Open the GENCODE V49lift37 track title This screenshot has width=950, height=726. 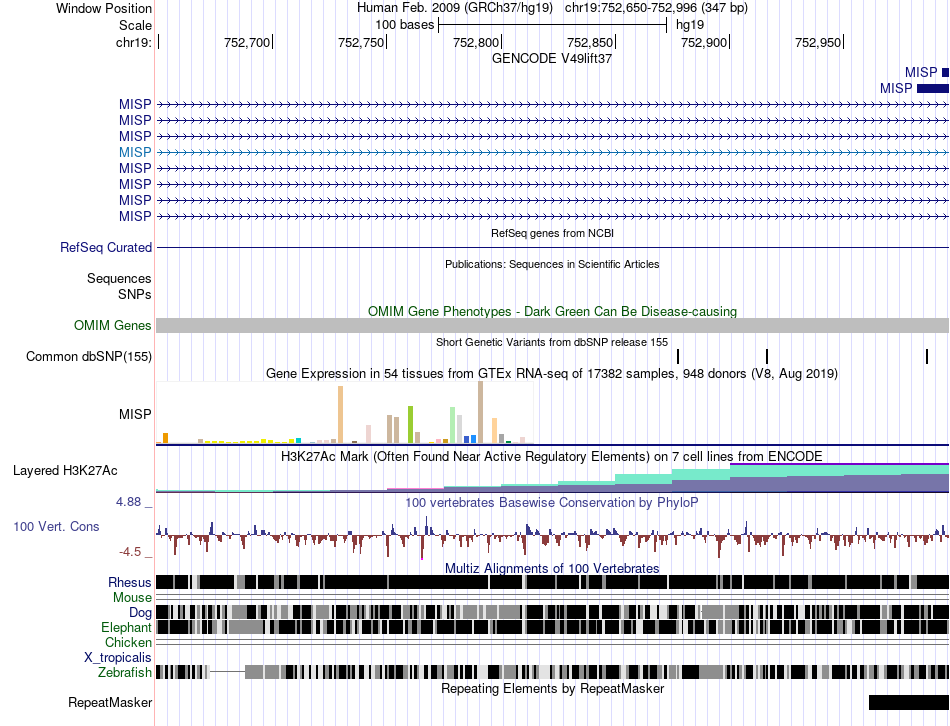[x=552, y=59]
